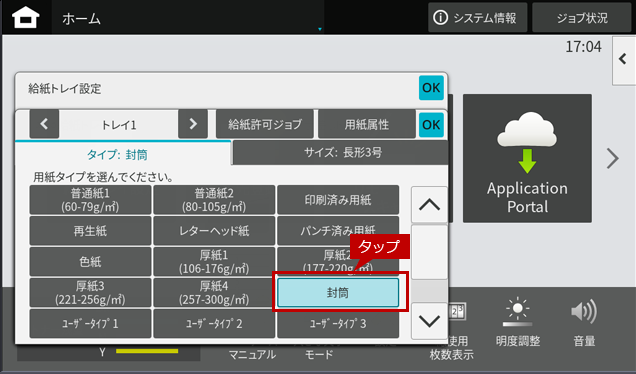Open 給紙許可ジョブ settings
636x374 pixels.
coord(265,124)
